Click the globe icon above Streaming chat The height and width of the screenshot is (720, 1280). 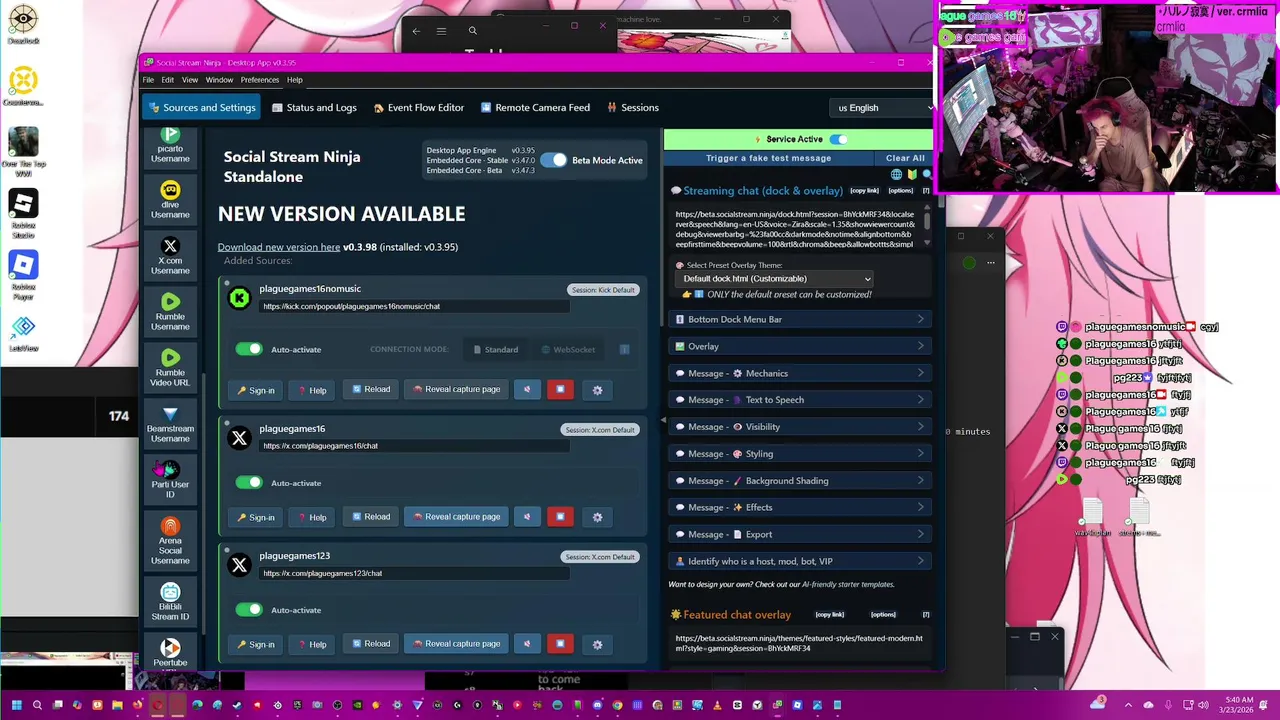[896, 174]
